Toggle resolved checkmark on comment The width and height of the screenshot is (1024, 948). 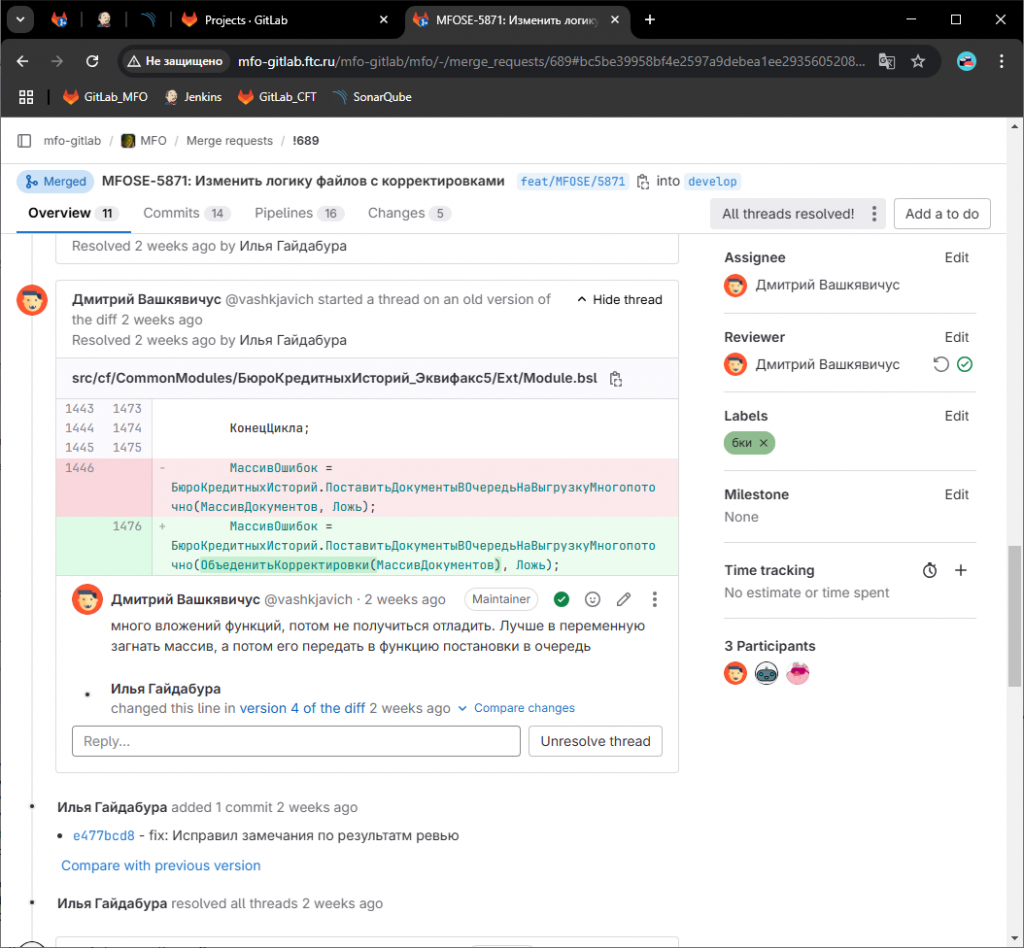click(x=561, y=599)
